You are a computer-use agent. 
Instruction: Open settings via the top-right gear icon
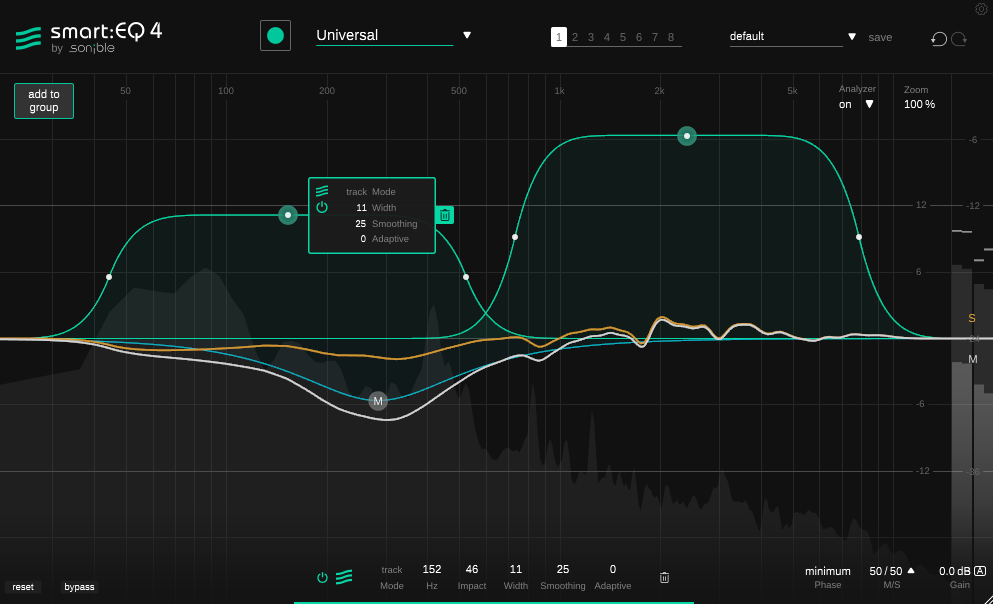pyautogui.click(x=981, y=9)
